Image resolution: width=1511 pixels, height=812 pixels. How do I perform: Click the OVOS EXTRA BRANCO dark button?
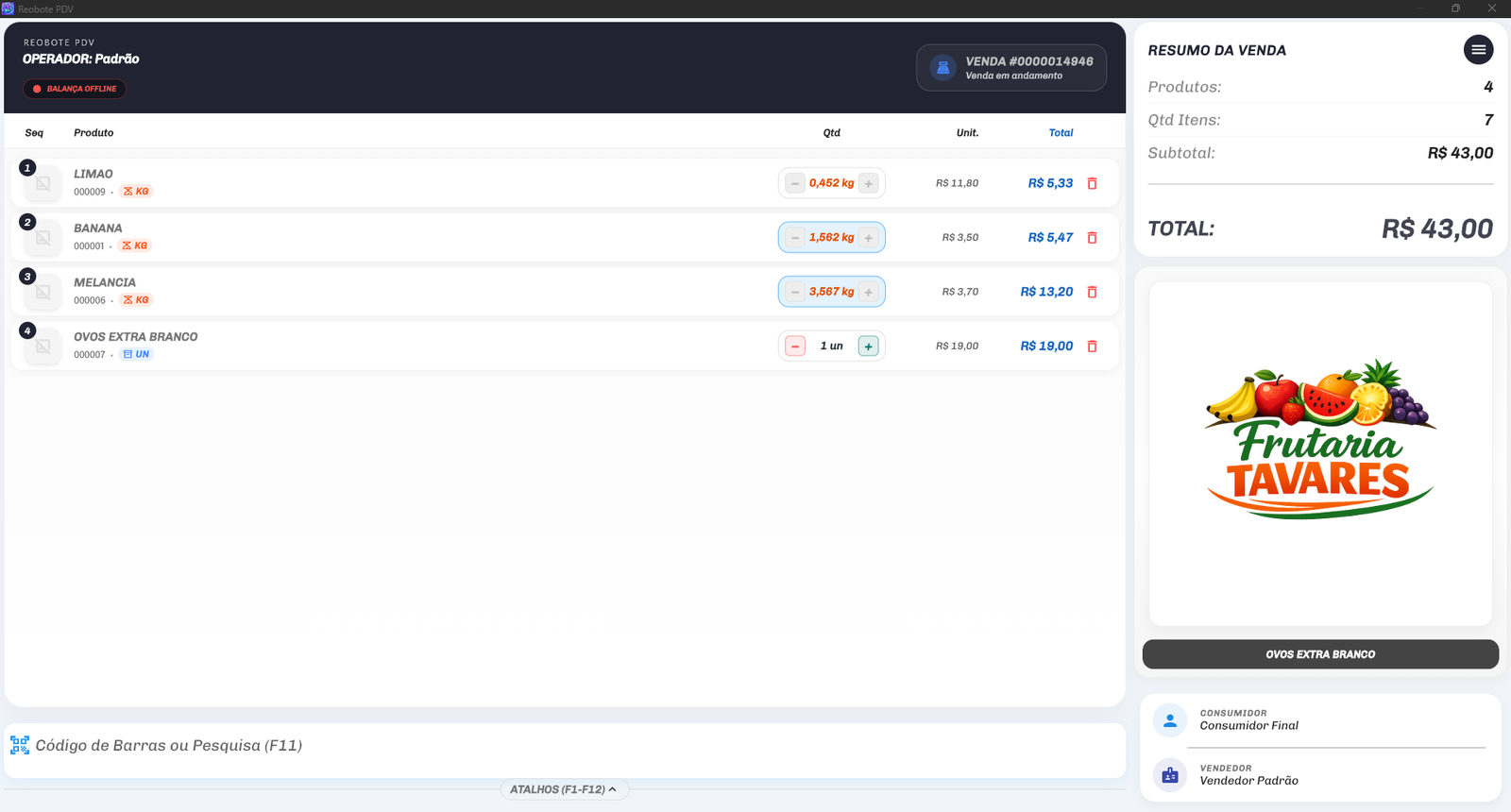1320,654
